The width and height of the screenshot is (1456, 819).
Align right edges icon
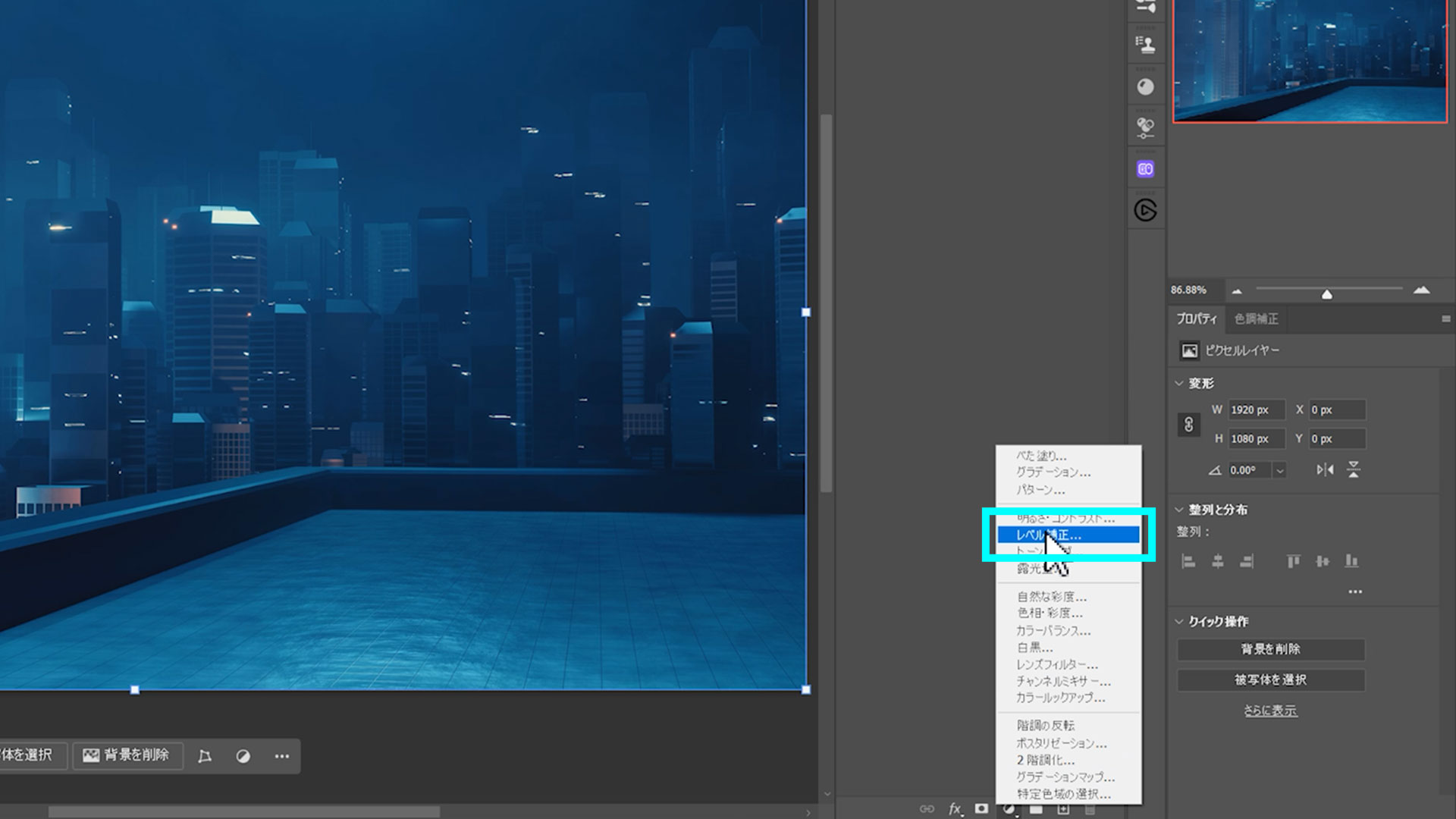pyautogui.click(x=1246, y=561)
